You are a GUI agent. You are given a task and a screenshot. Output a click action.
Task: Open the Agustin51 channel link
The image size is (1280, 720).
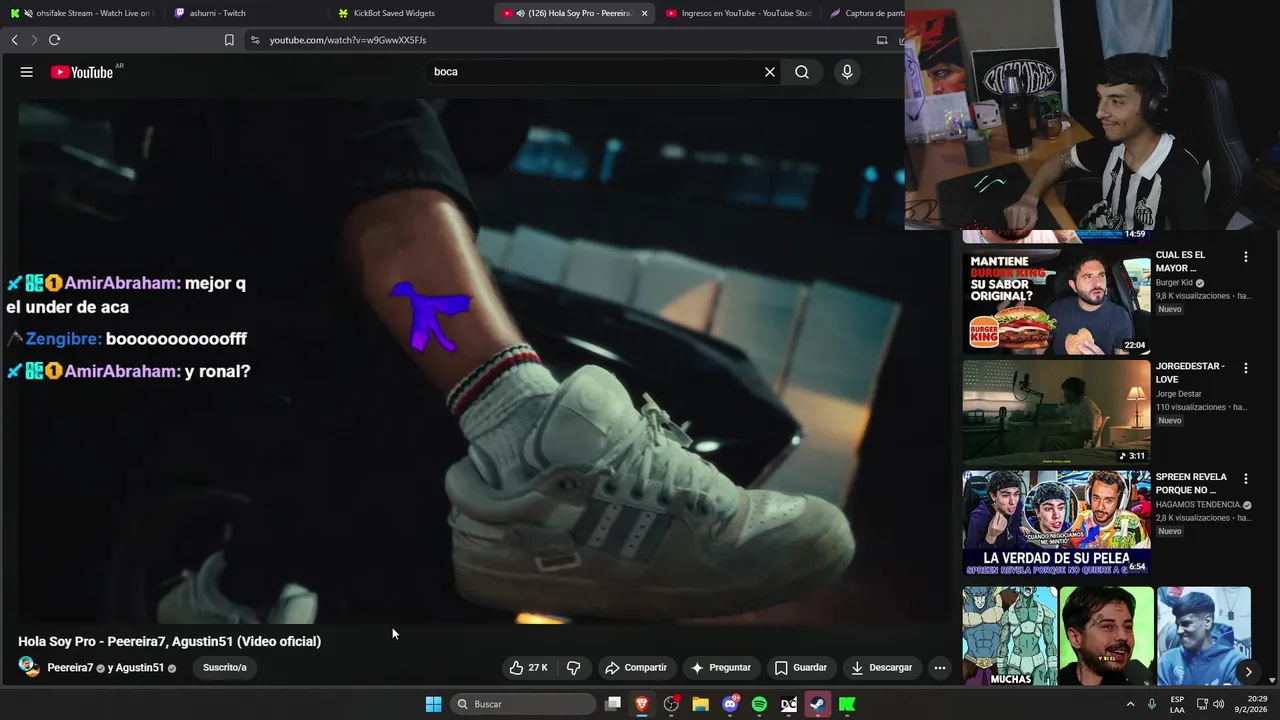(140, 668)
